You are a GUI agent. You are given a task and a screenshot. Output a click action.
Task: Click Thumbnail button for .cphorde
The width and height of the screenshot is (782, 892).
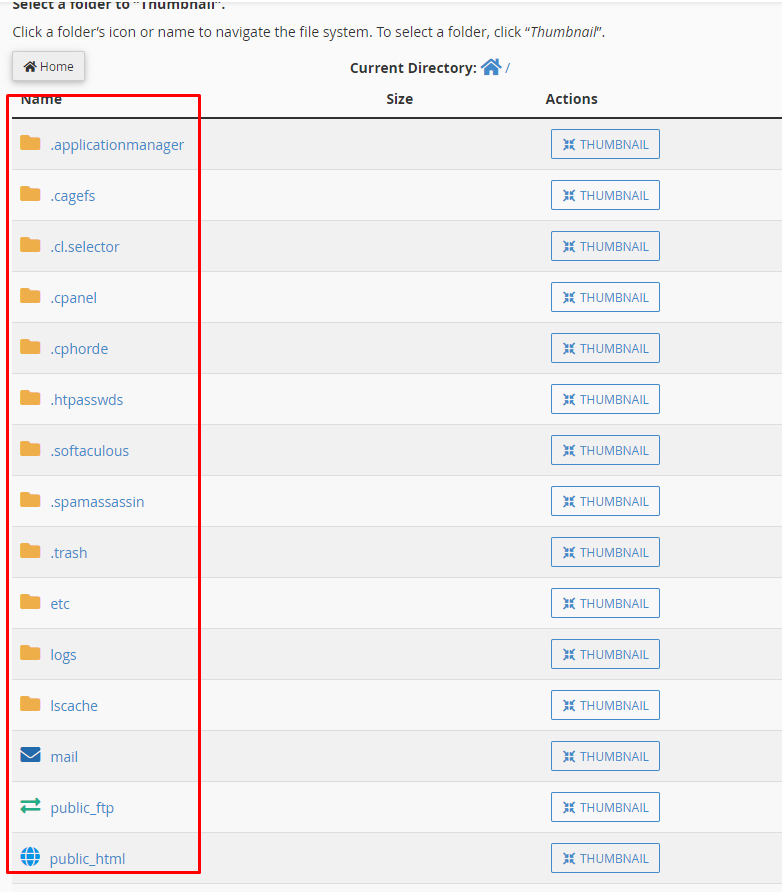click(605, 348)
